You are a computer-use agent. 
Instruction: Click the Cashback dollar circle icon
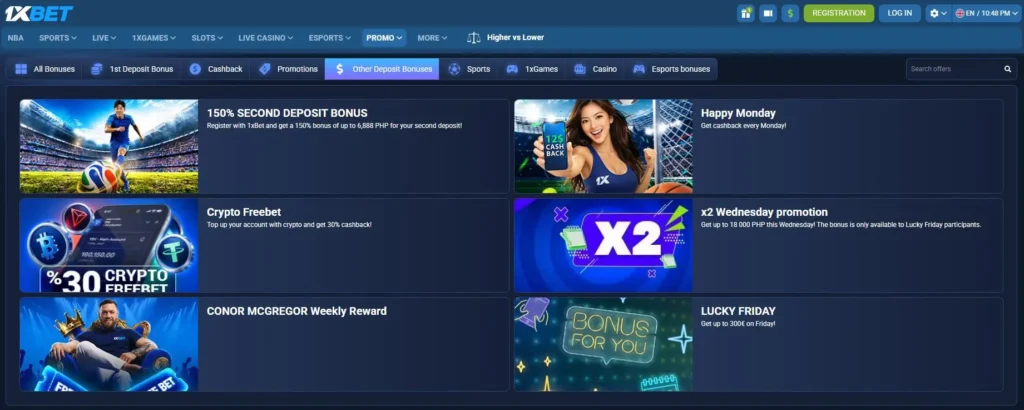coord(195,69)
